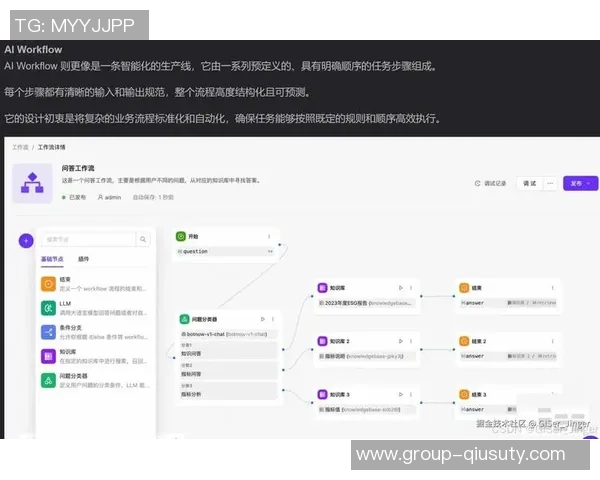This screenshot has height=480, width=600.
Task: Switch to the 基础节点 tab
Action: [52, 259]
